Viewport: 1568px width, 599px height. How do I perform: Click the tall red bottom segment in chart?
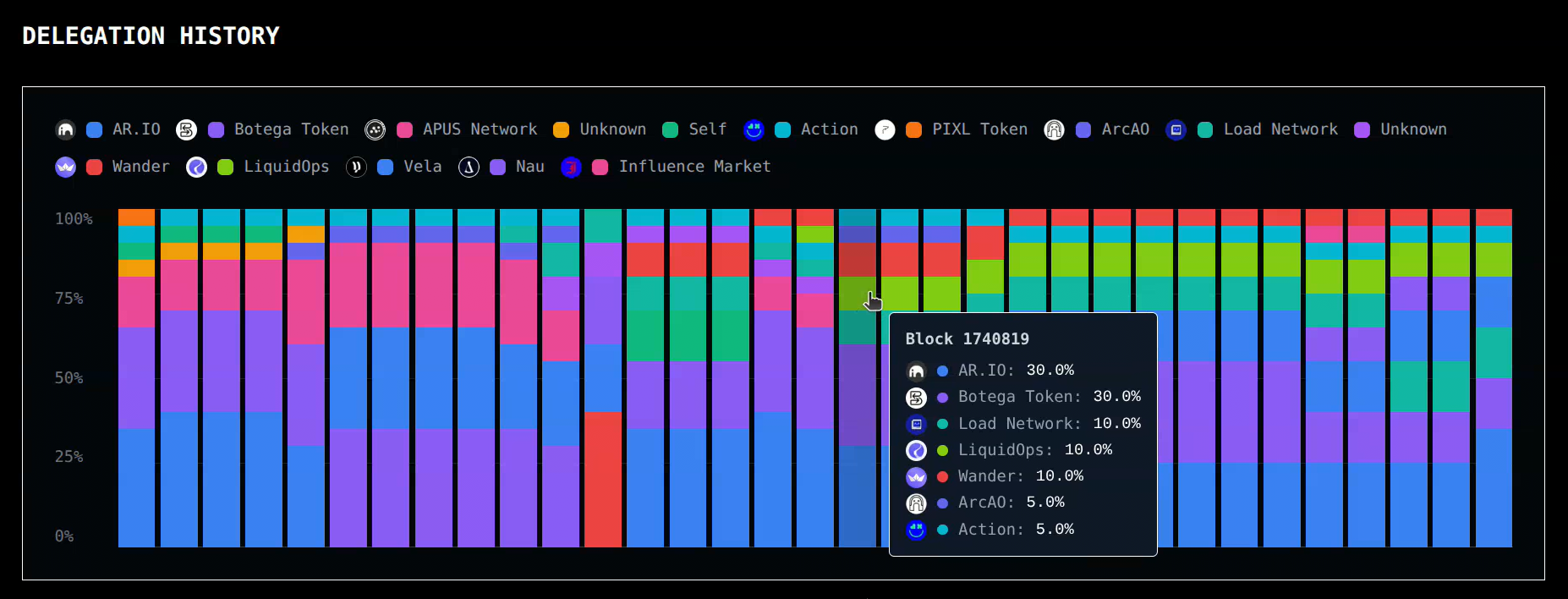coord(603,479)
